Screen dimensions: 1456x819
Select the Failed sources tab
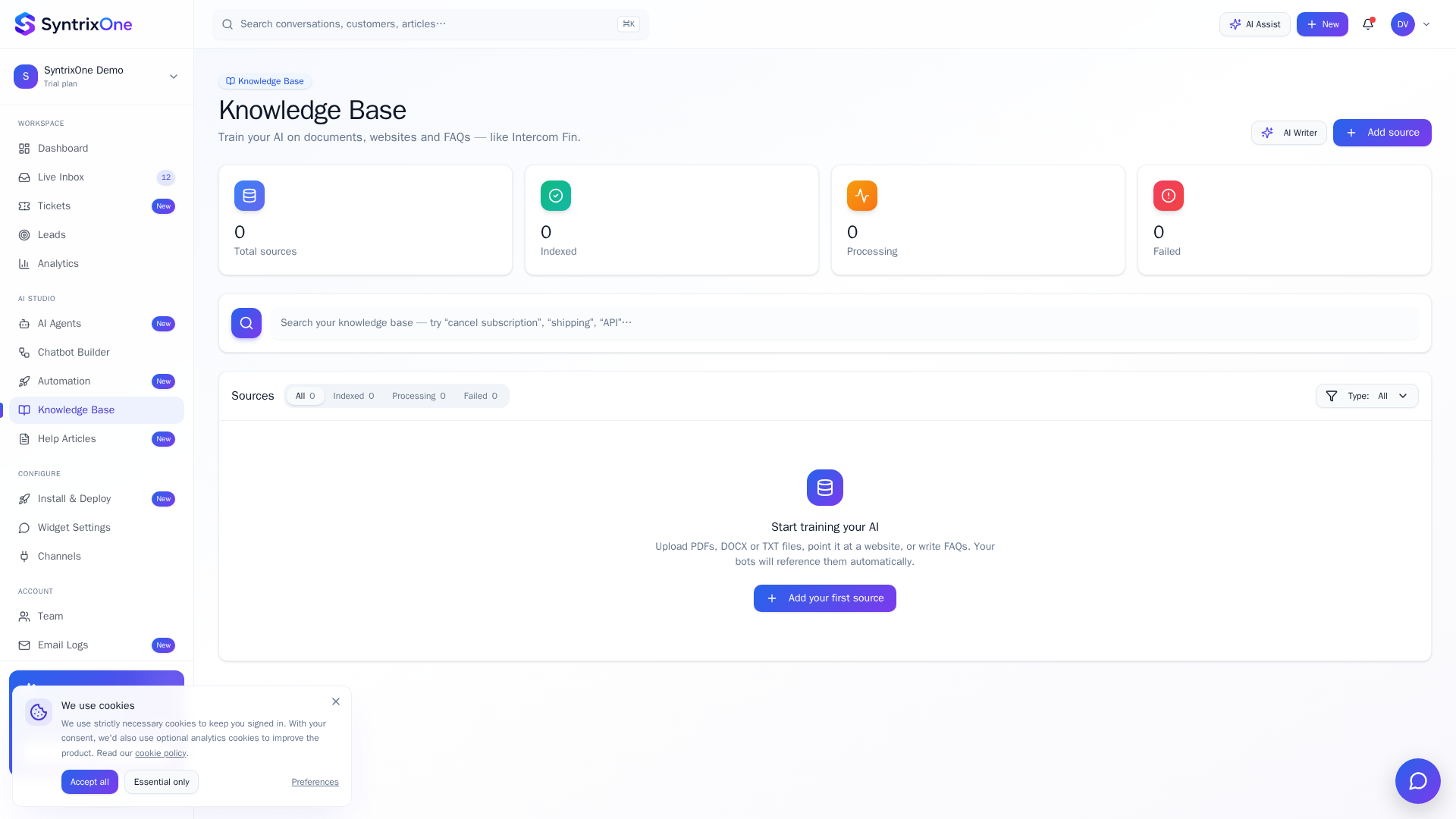click(x=481, y=396)
